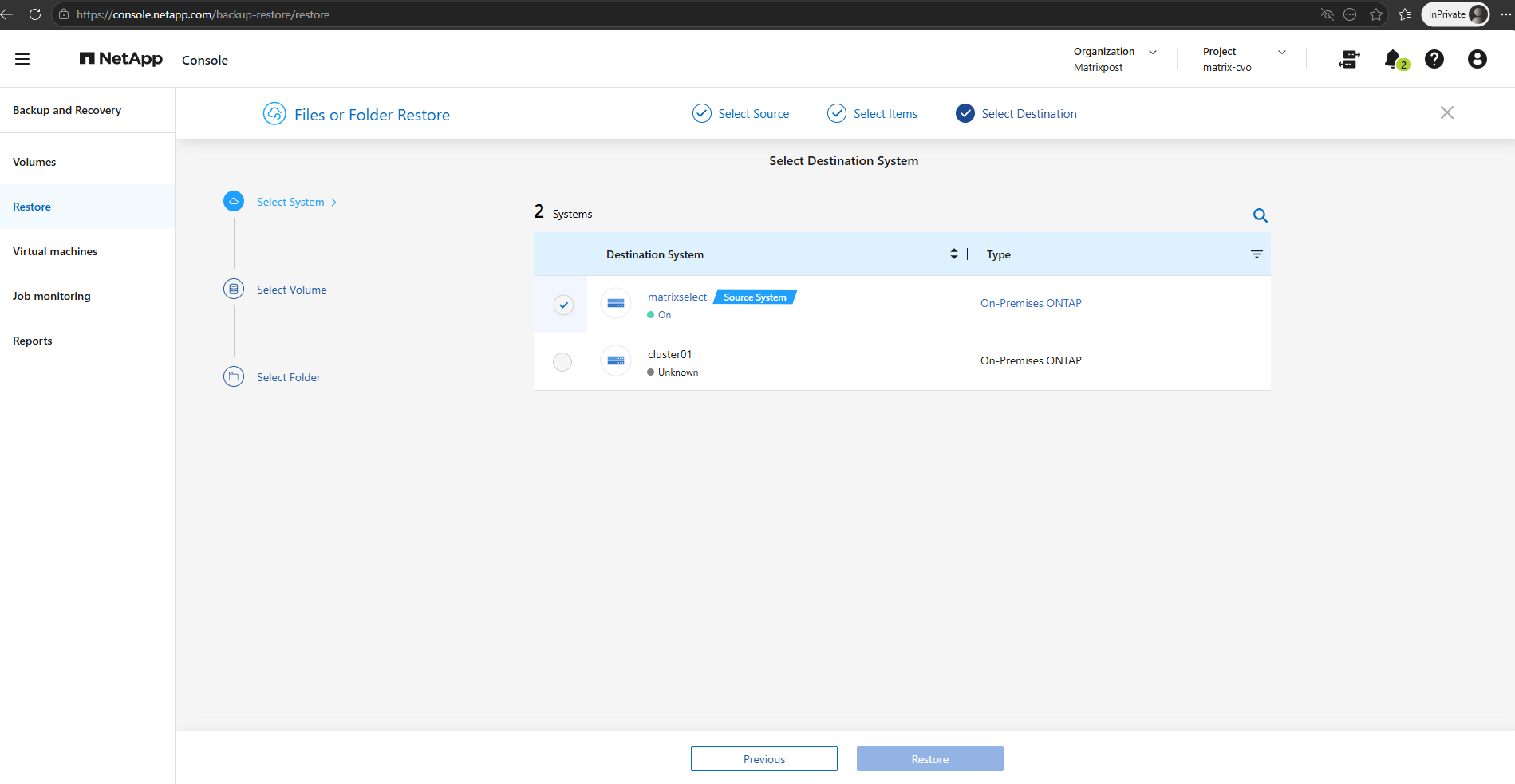The width and height of the screenshot is (1515, 784).
Task: Open the Type column filter icon
Action: coord(1257,254)
